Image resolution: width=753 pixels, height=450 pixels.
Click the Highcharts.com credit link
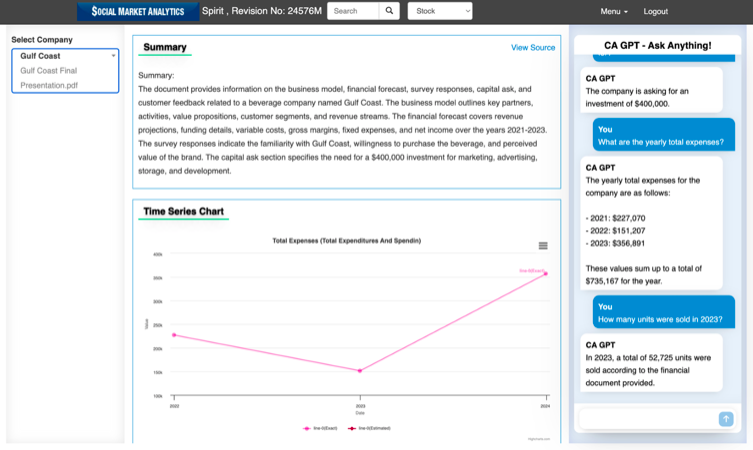pos(539,438)
